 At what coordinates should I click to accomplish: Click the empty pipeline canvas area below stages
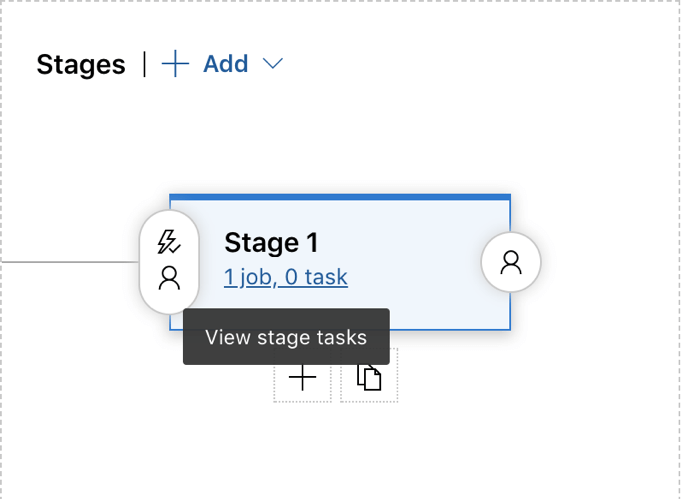click(340, 450)
